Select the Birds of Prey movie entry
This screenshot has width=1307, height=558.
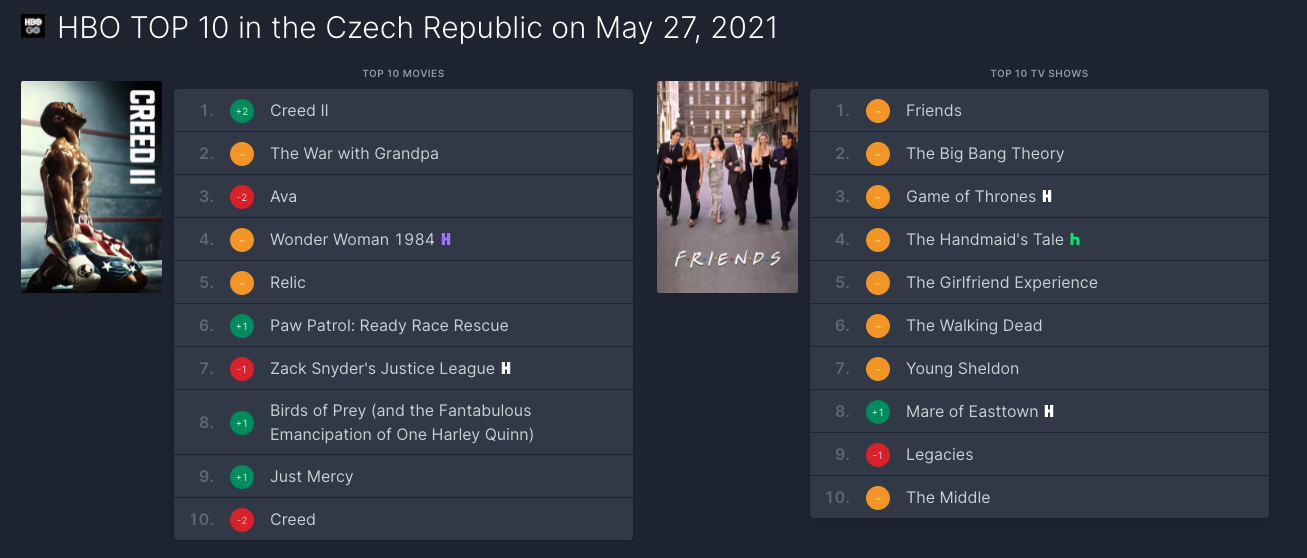401,423
